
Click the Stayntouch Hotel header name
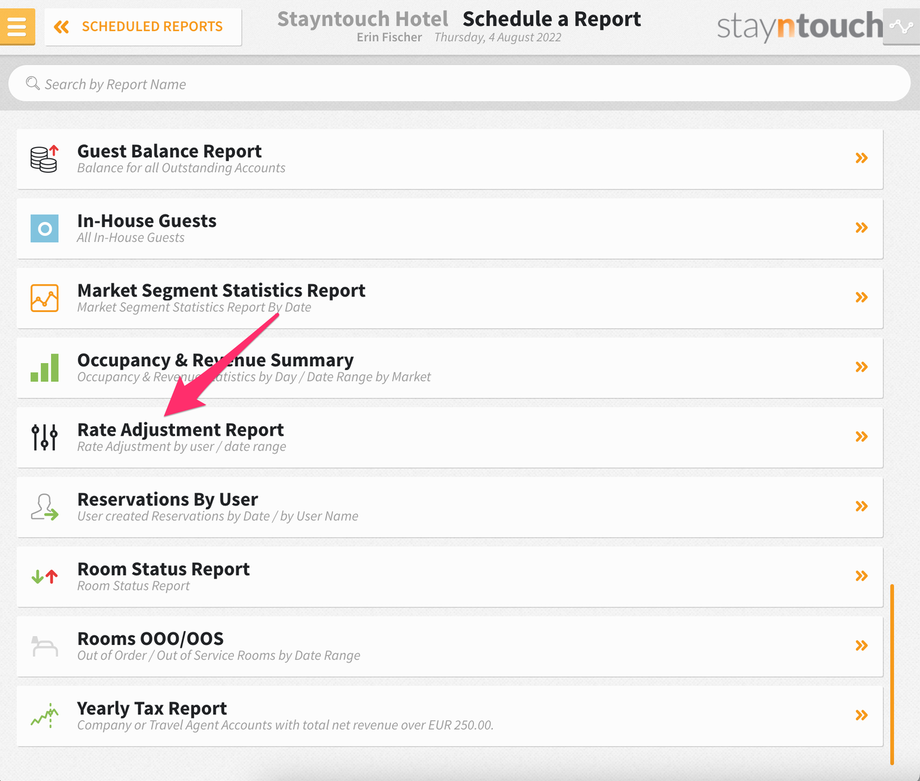pyautogui.click(x=363, y=19)
